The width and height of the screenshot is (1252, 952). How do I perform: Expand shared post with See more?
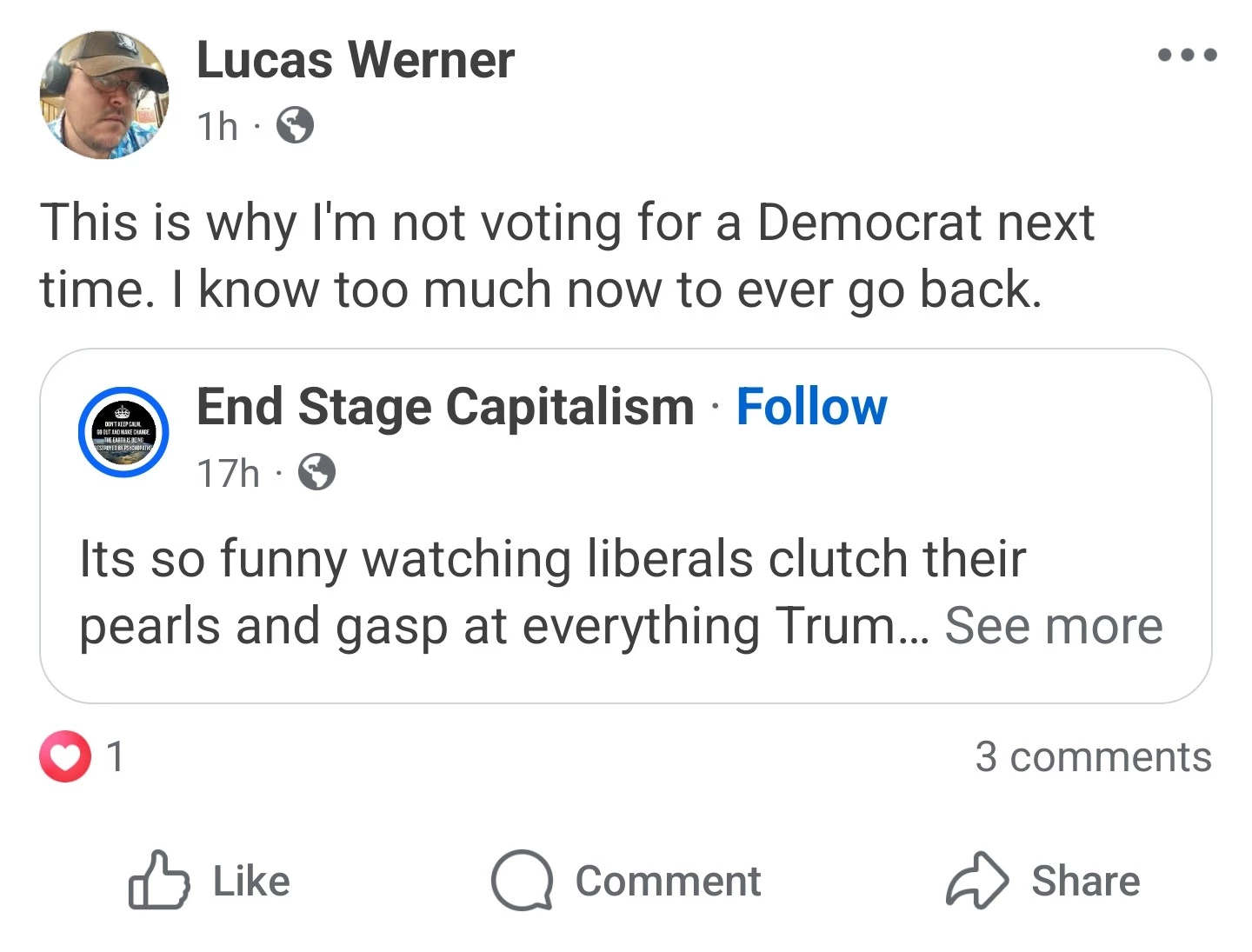[x=1053, y=625]
